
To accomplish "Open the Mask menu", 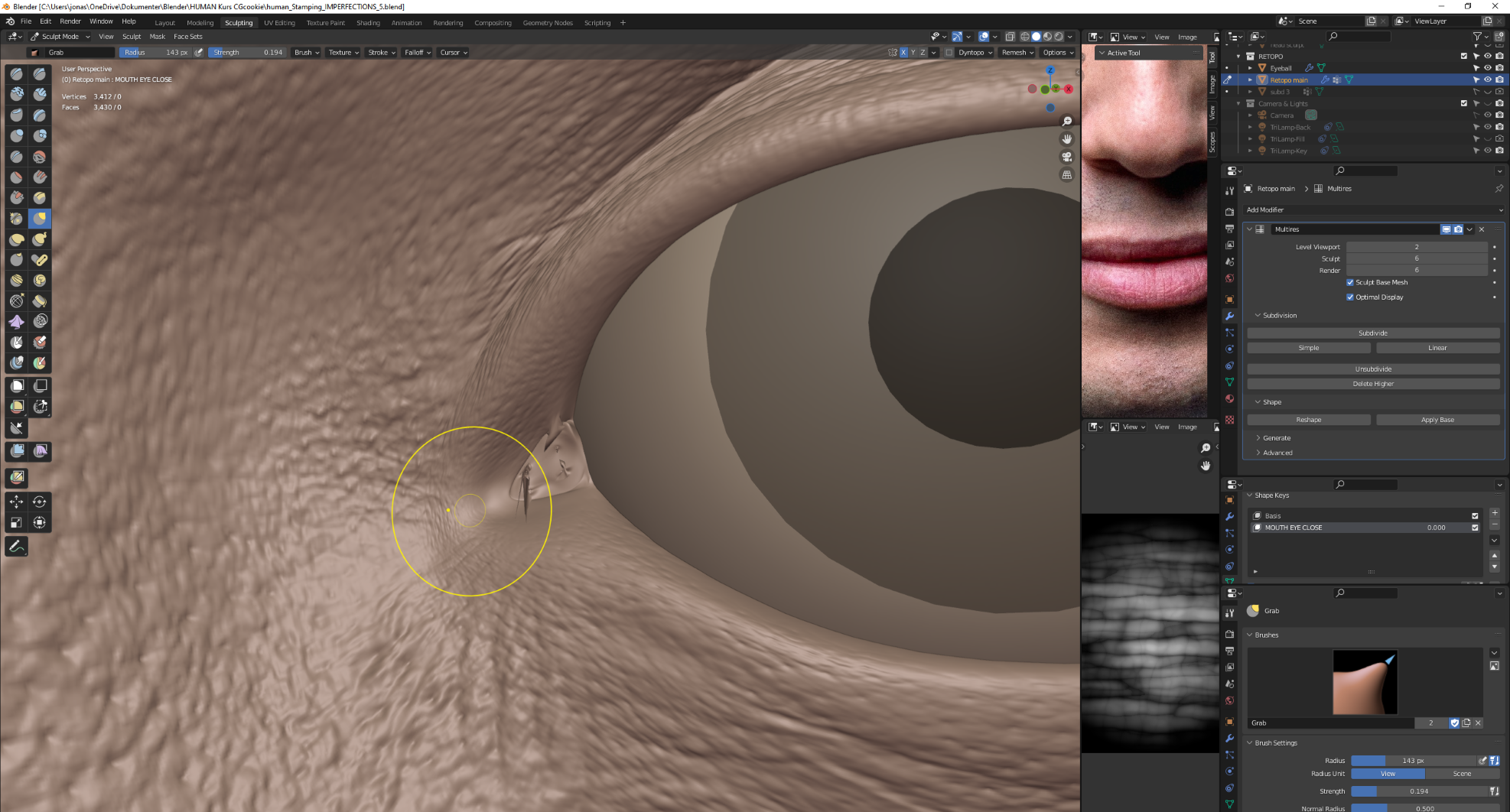I will [x=158, y=37].
